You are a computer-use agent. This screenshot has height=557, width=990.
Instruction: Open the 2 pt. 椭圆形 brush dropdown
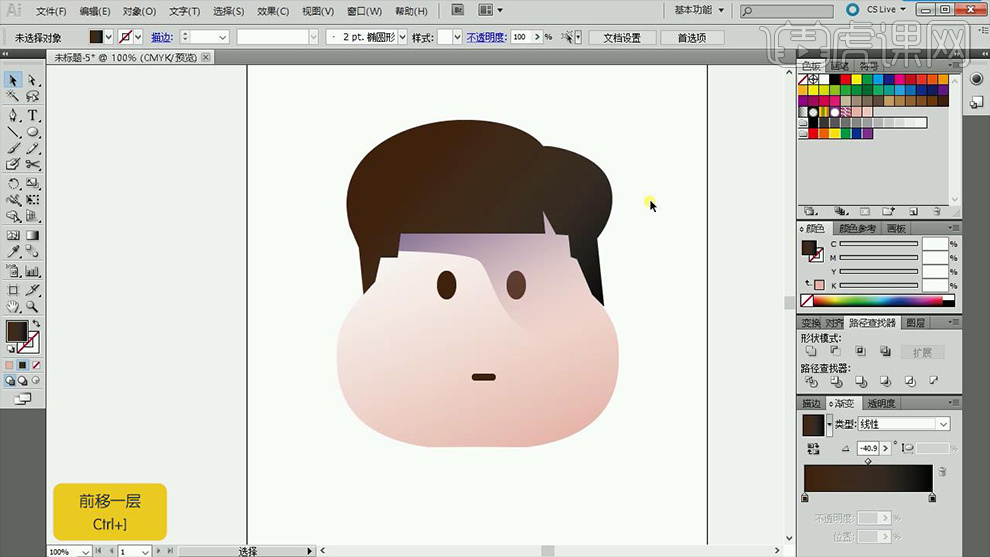point(403,37)
